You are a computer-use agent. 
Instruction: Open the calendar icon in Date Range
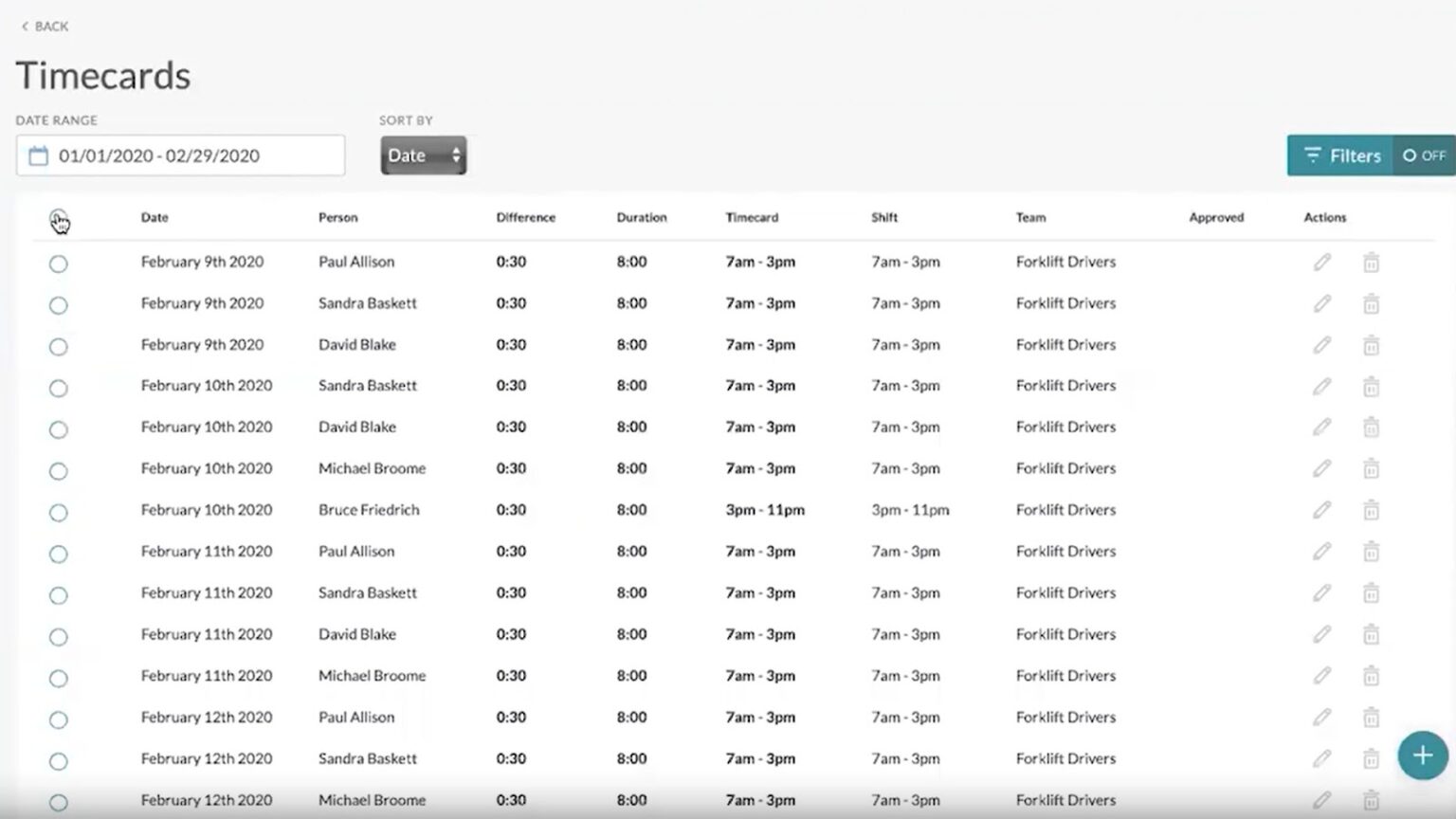(38, 155)
